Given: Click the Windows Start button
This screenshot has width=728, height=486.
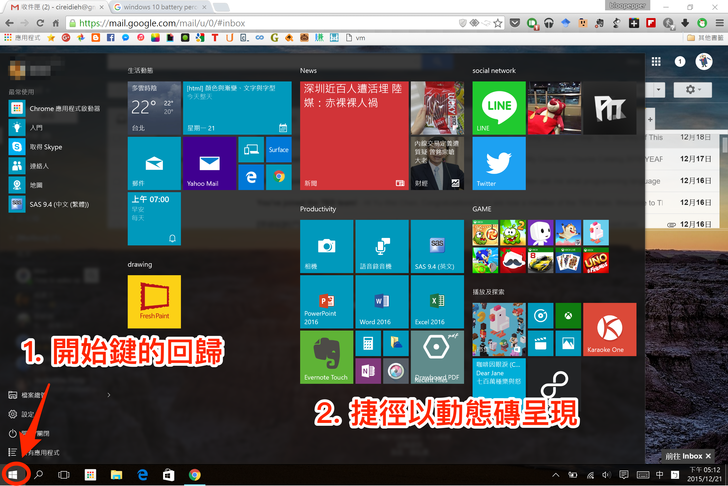Looking at the screenshot, I should click(x=13, y=474).
